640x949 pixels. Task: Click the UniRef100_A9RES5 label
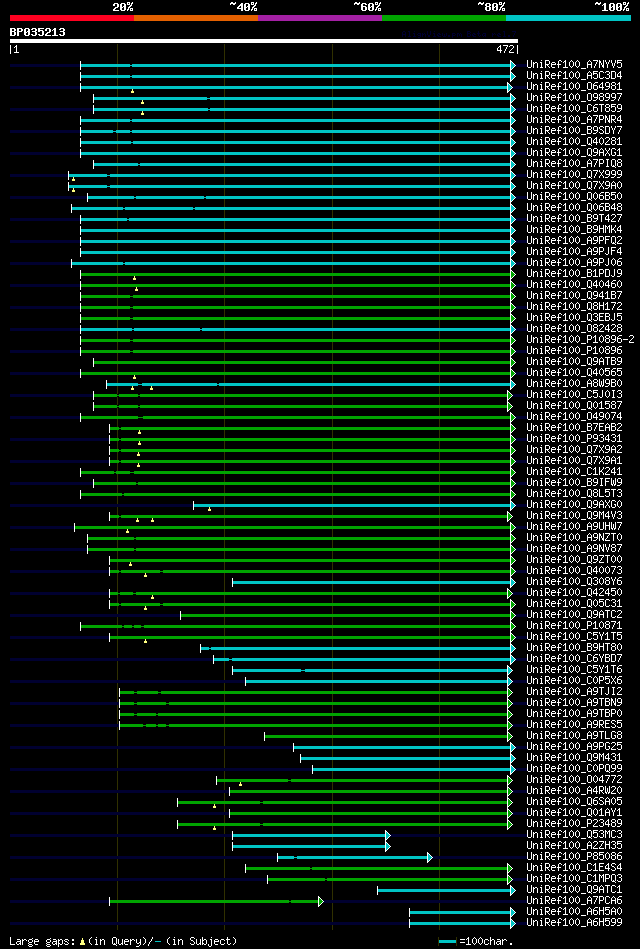574,724
